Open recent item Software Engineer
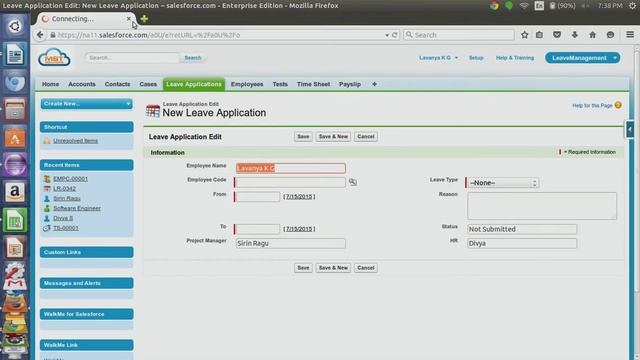The height and width of the screenshot is (360, 640). click(77, 208)
